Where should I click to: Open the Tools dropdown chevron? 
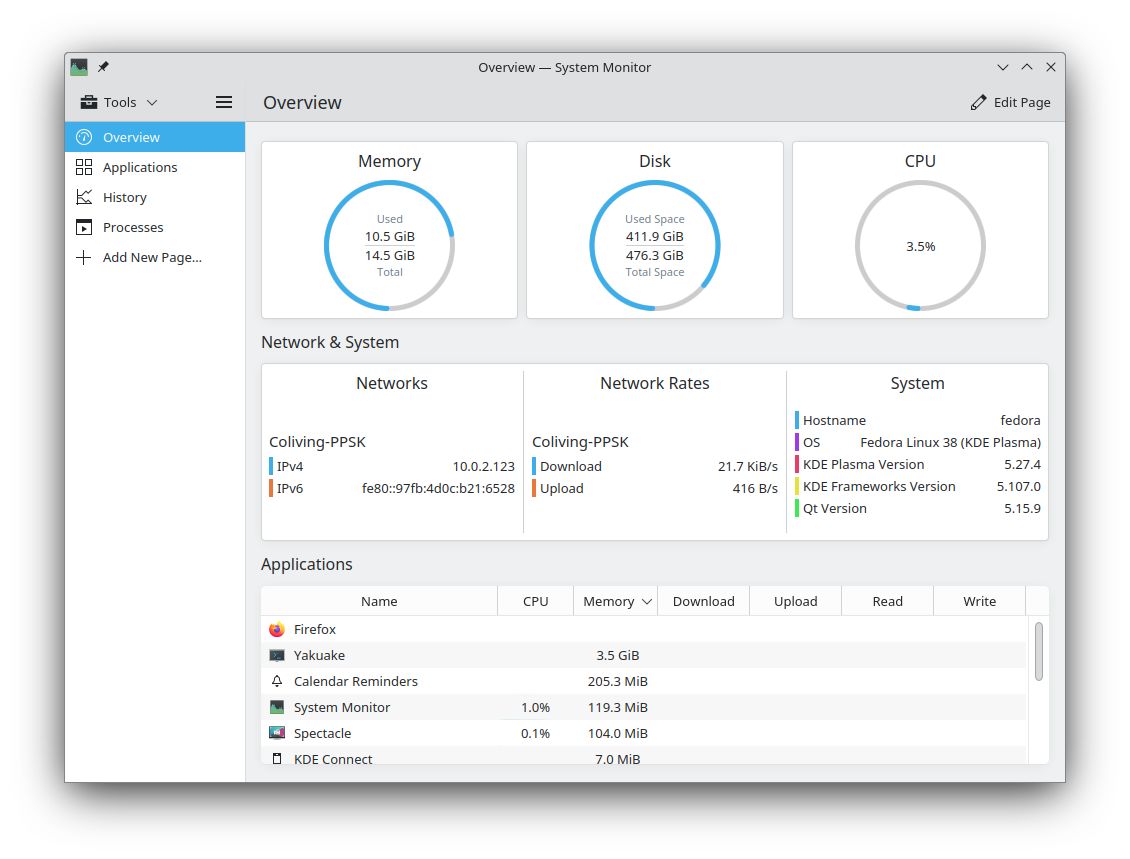tap(151, 101)
